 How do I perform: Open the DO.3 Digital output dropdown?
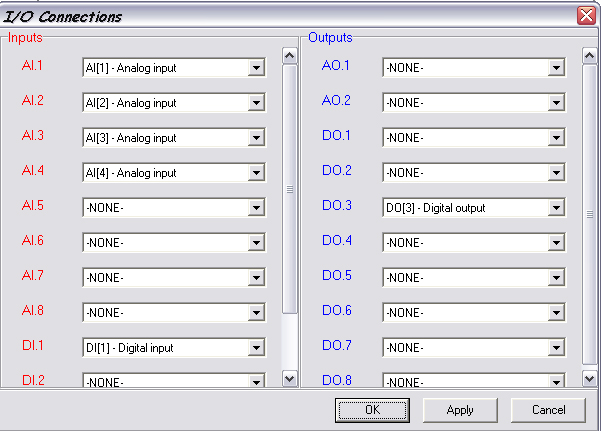click(x=474, y=208)
